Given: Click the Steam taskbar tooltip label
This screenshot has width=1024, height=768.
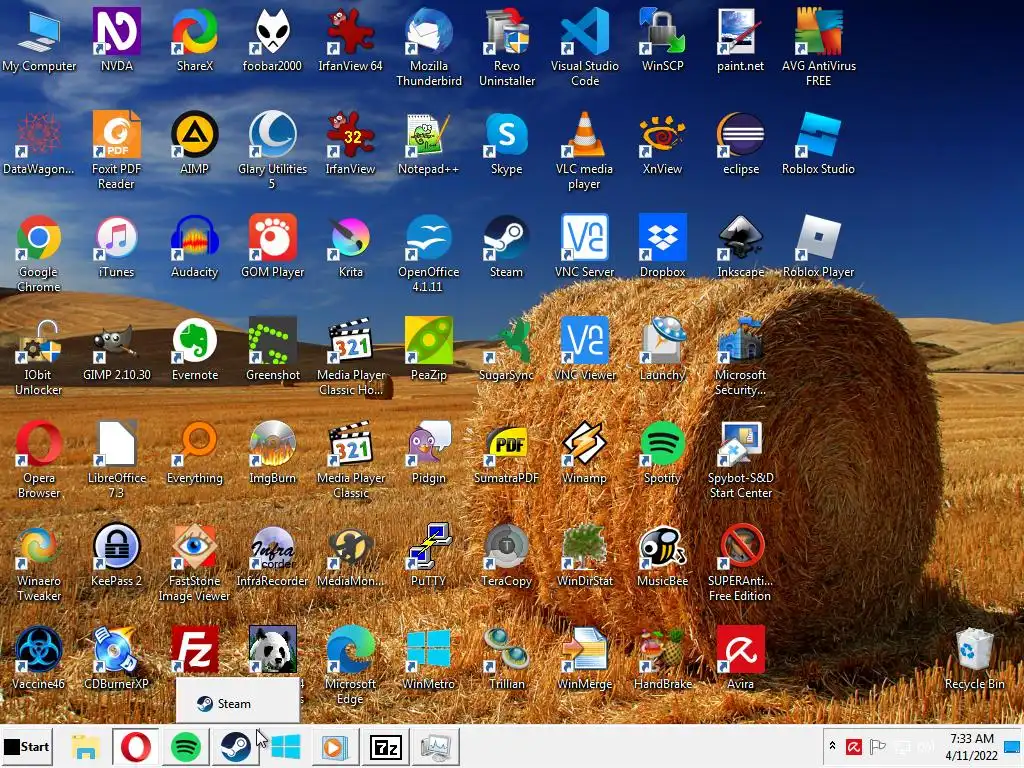Looking at the screenshot, I should click(x=234, y=703).
